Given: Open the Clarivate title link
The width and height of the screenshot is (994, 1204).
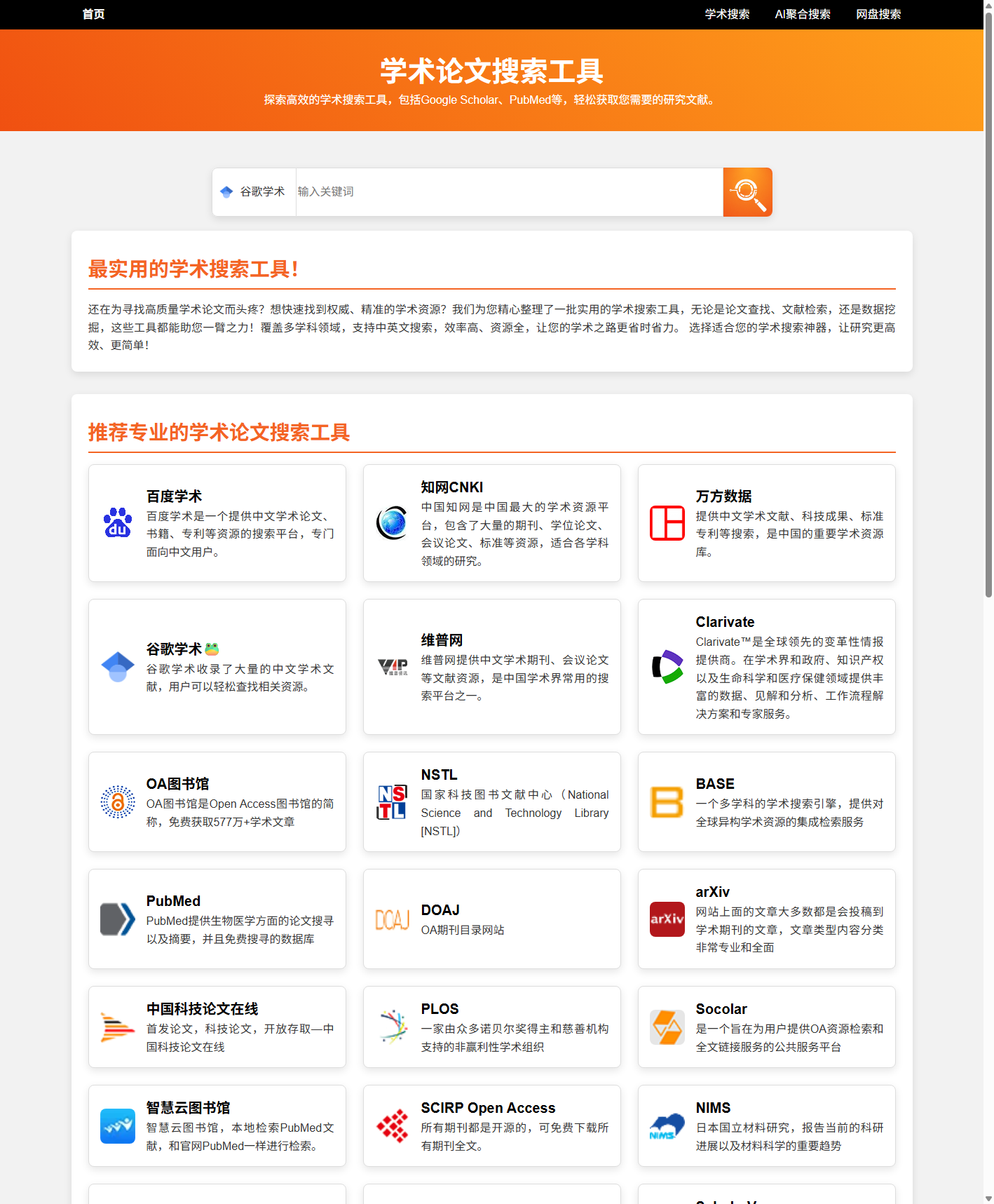Looking at the screenshot, I should click(x=725, y=622).
